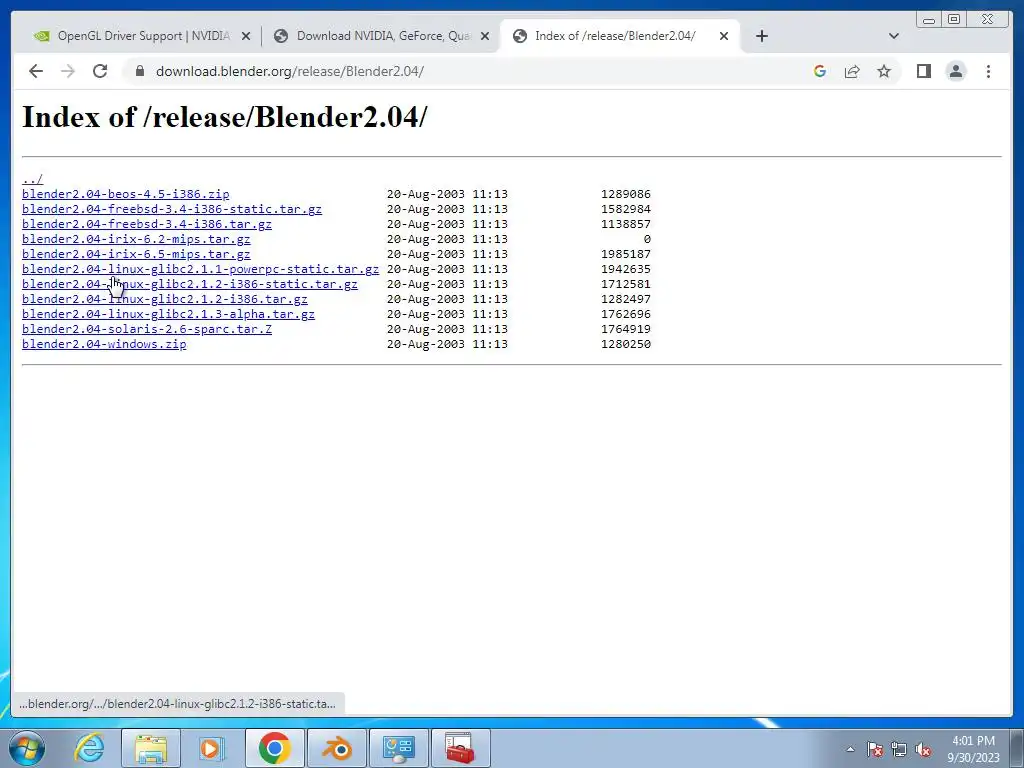Click the forward navigation arrow
Screen dimensions: 1024x768
[68, 71]
